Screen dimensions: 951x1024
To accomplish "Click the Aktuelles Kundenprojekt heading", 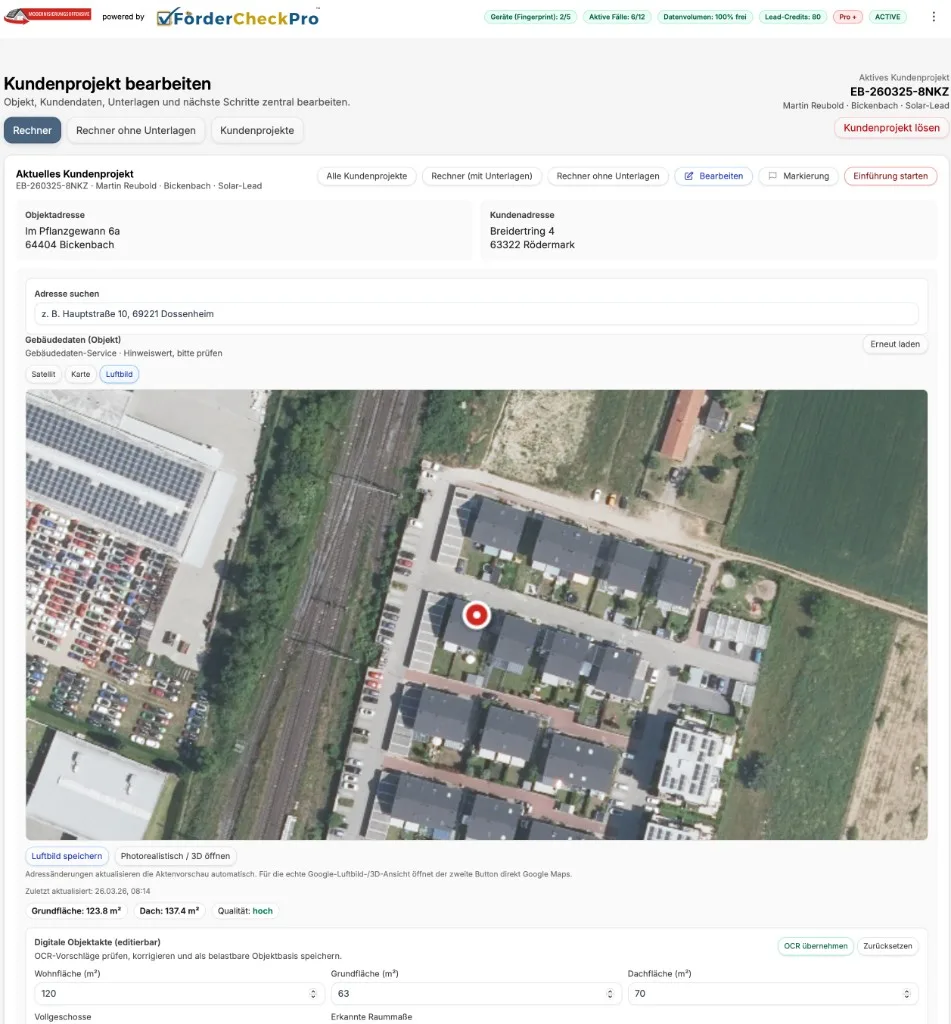I will [x=74, y=174].
